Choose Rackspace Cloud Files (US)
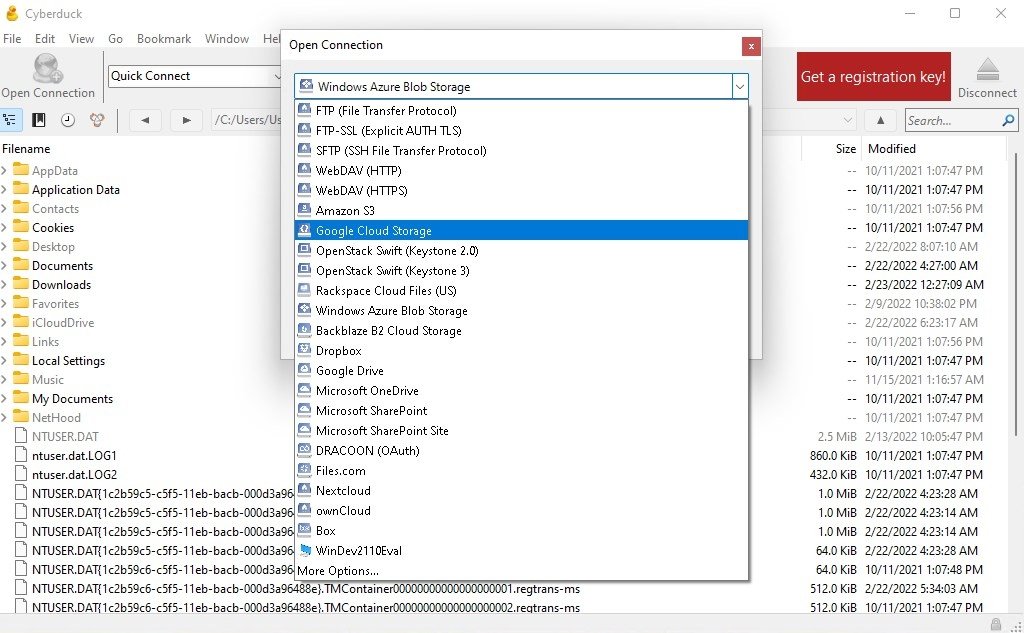Screen dimensions: 1024x633 521,290
